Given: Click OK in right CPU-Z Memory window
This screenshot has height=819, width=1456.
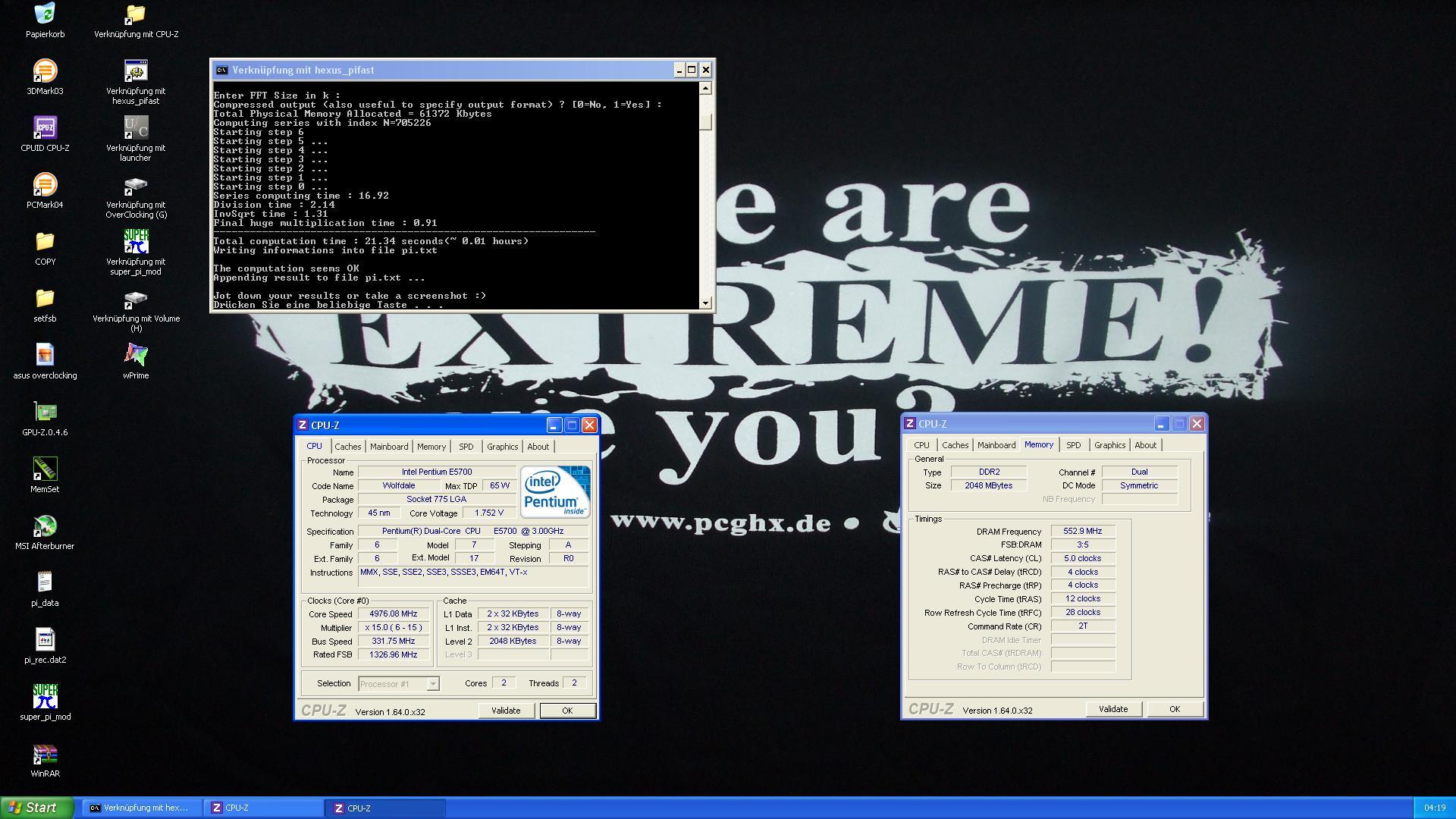Looking at the screenshot, I should [x=1175, y=709].
